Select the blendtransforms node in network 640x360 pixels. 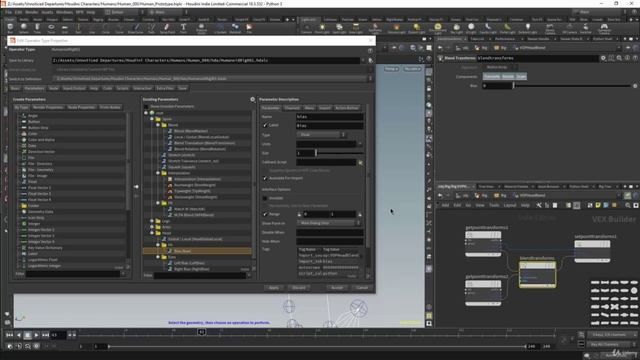point(537,274)
